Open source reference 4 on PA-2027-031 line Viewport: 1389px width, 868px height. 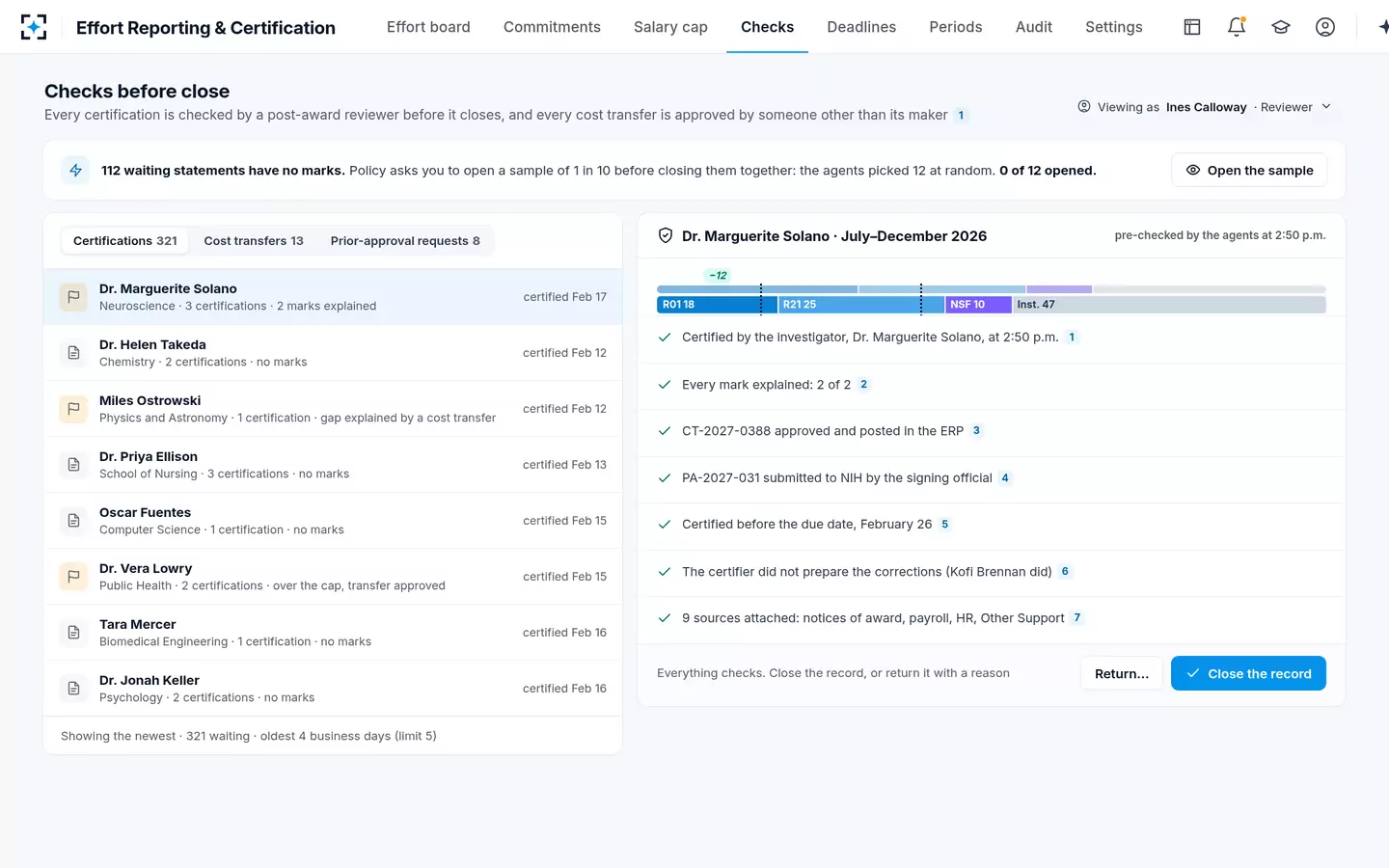click(x=1005, y=477)
